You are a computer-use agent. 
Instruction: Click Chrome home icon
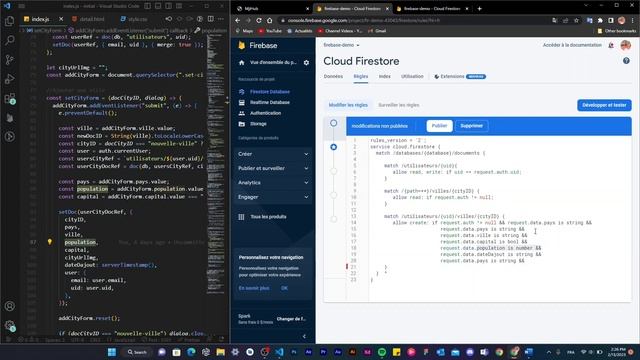click(x=269, y=20)
